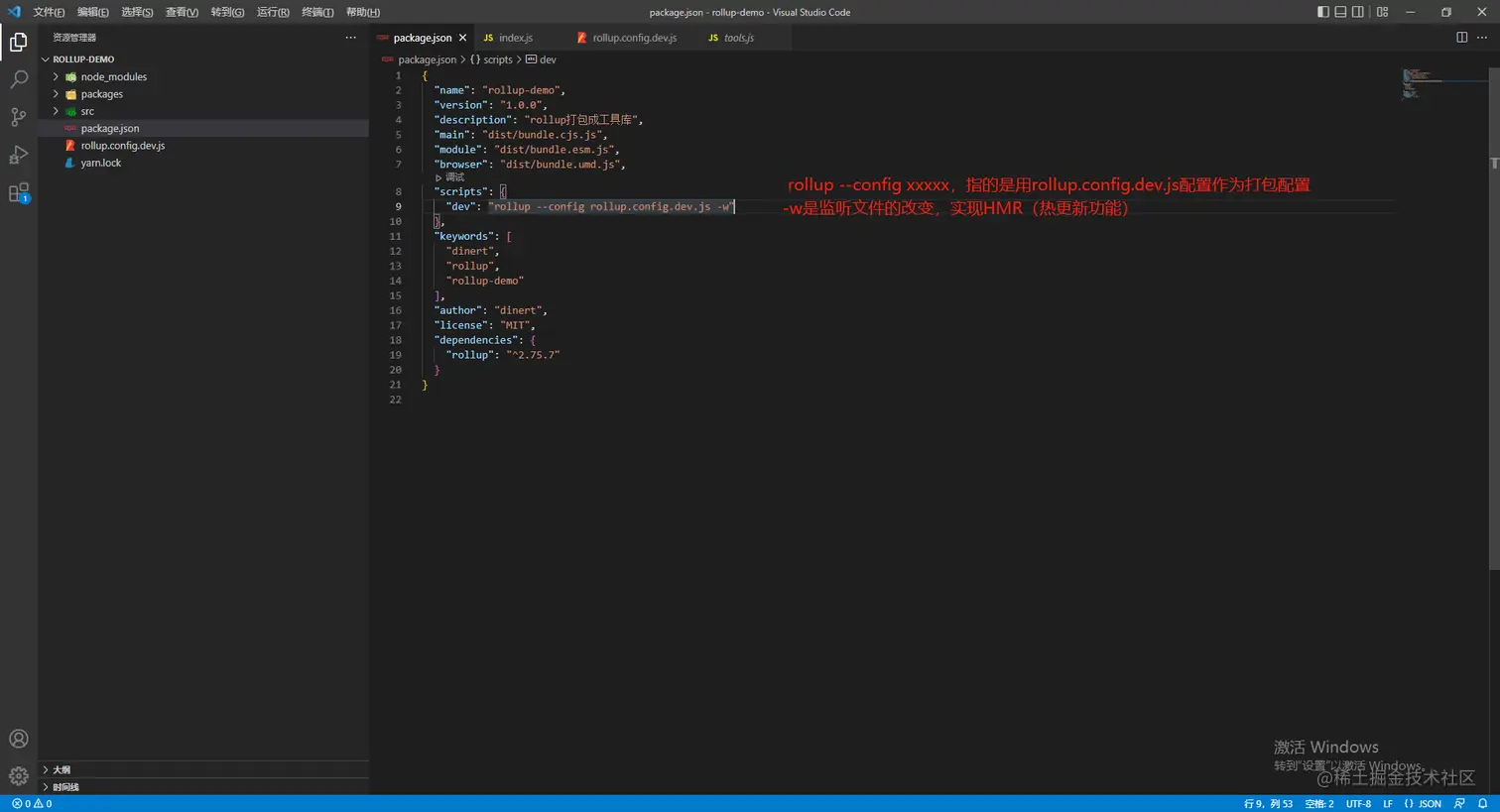Expand the 大纲 outline section
Image resolution: width=1500 pixels, height=812 pixels.
pos(203,769)
